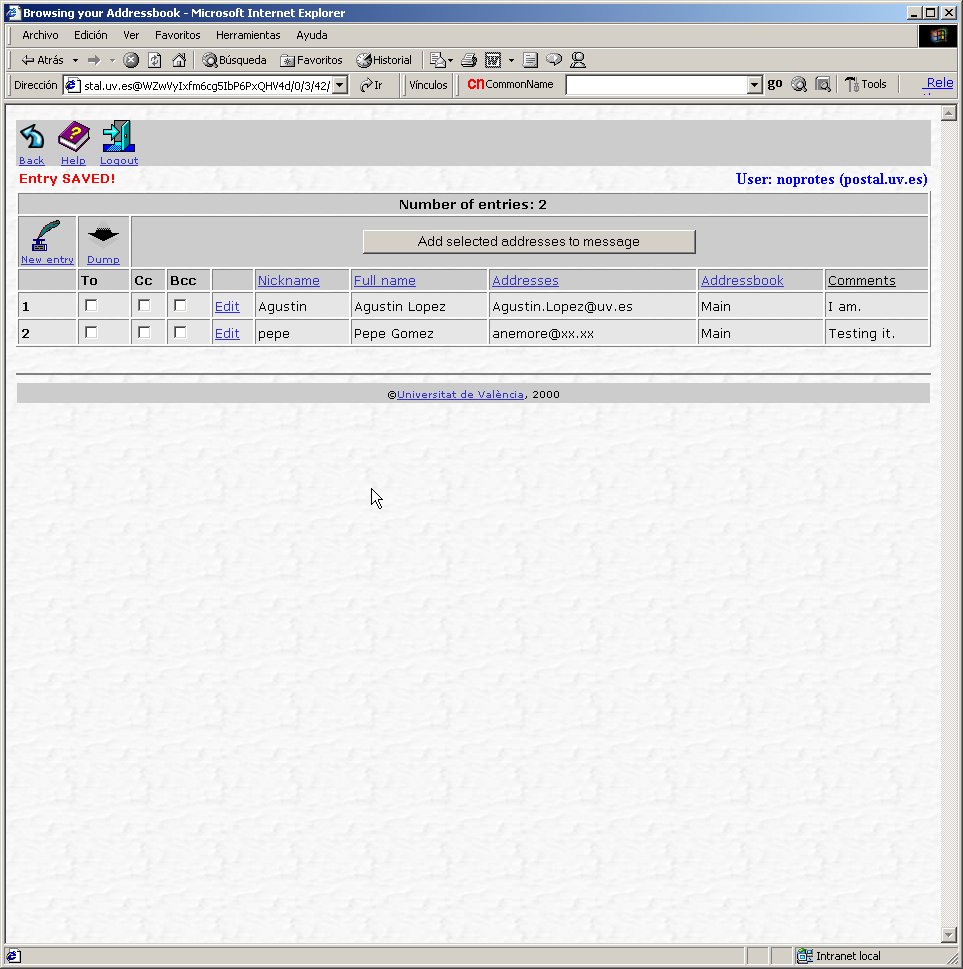The image size is (963, 969).
Task: Click the Print toolbar icon
Action: click(469, 60)
